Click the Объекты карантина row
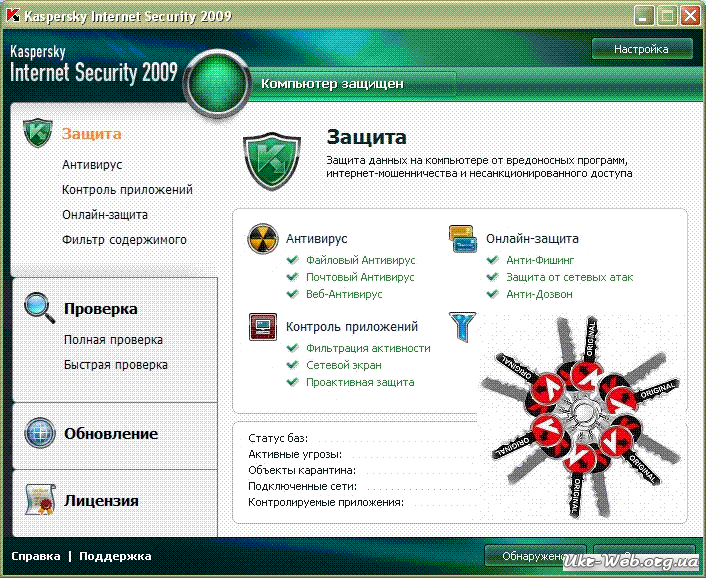706x578 pixels. [x=362, y=470]
